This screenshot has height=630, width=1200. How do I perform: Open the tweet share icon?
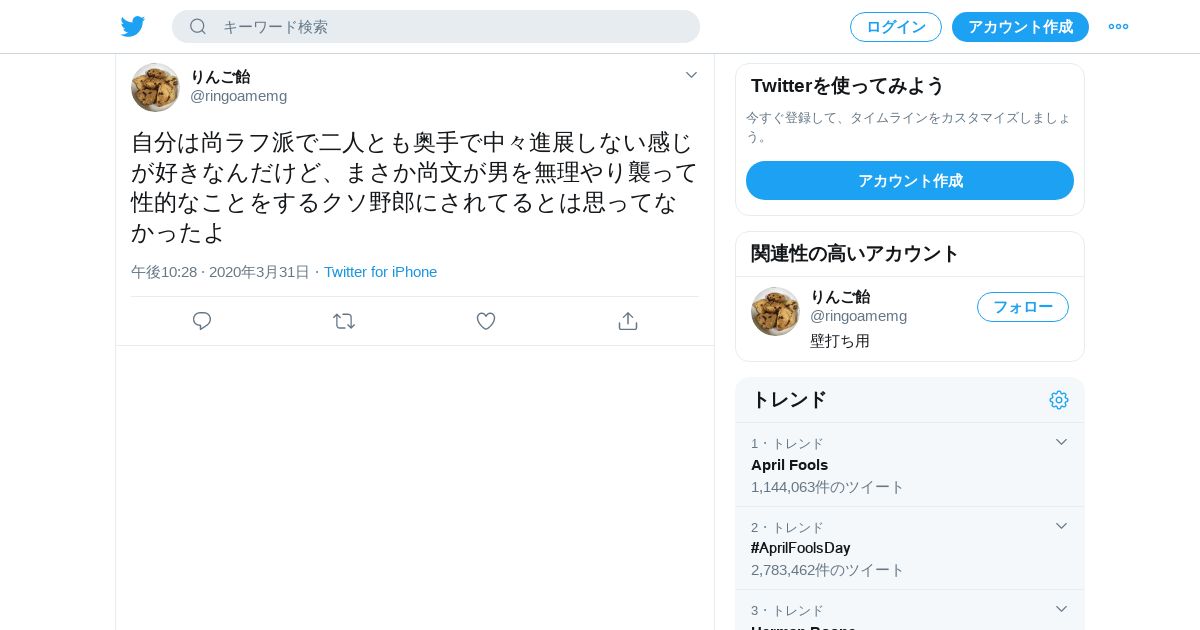click(x=628, y=321)
